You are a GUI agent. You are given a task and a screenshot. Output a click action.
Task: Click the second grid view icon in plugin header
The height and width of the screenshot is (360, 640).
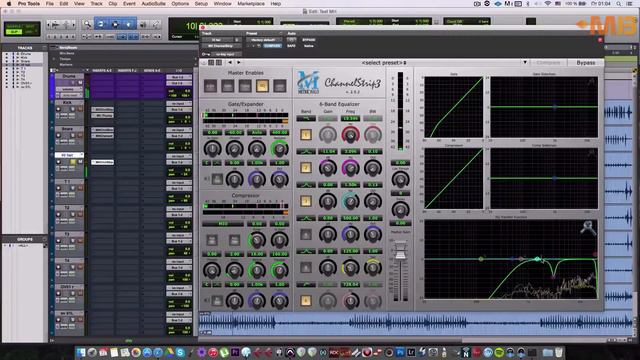(x=219, y=62)
